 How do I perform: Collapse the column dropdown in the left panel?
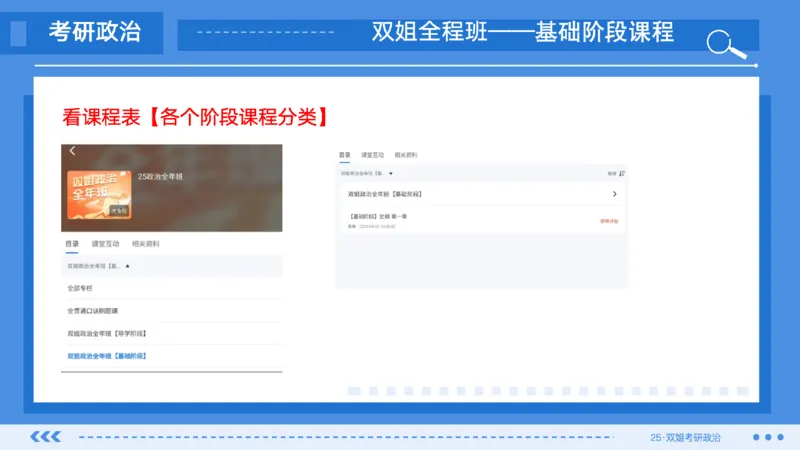click(x=128, y=266)
